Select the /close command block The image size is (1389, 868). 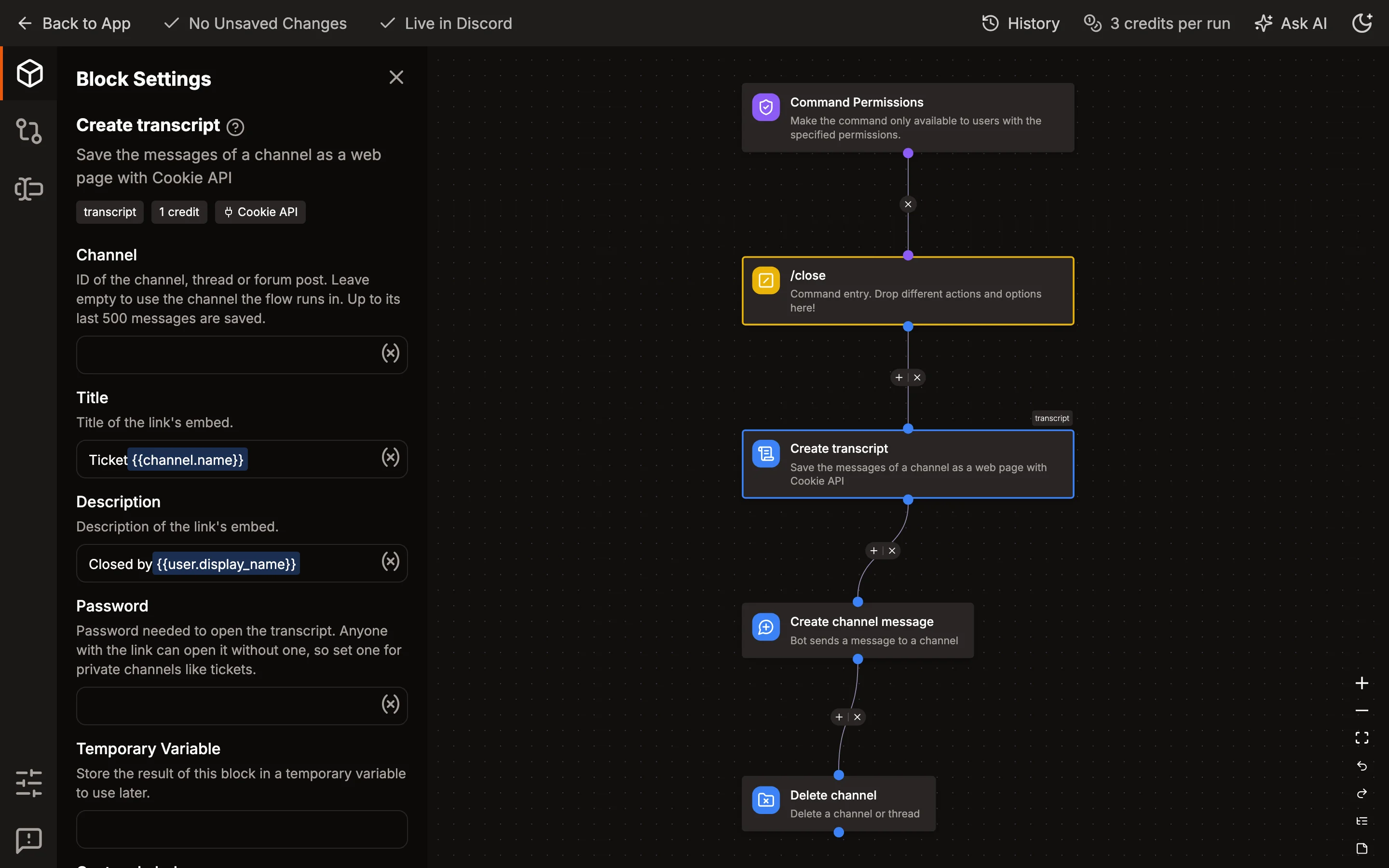[908, 291]
